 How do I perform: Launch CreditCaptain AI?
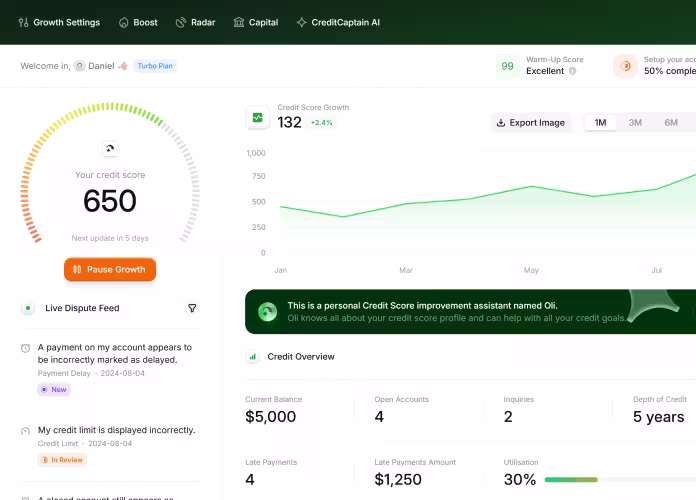[337, 22]
